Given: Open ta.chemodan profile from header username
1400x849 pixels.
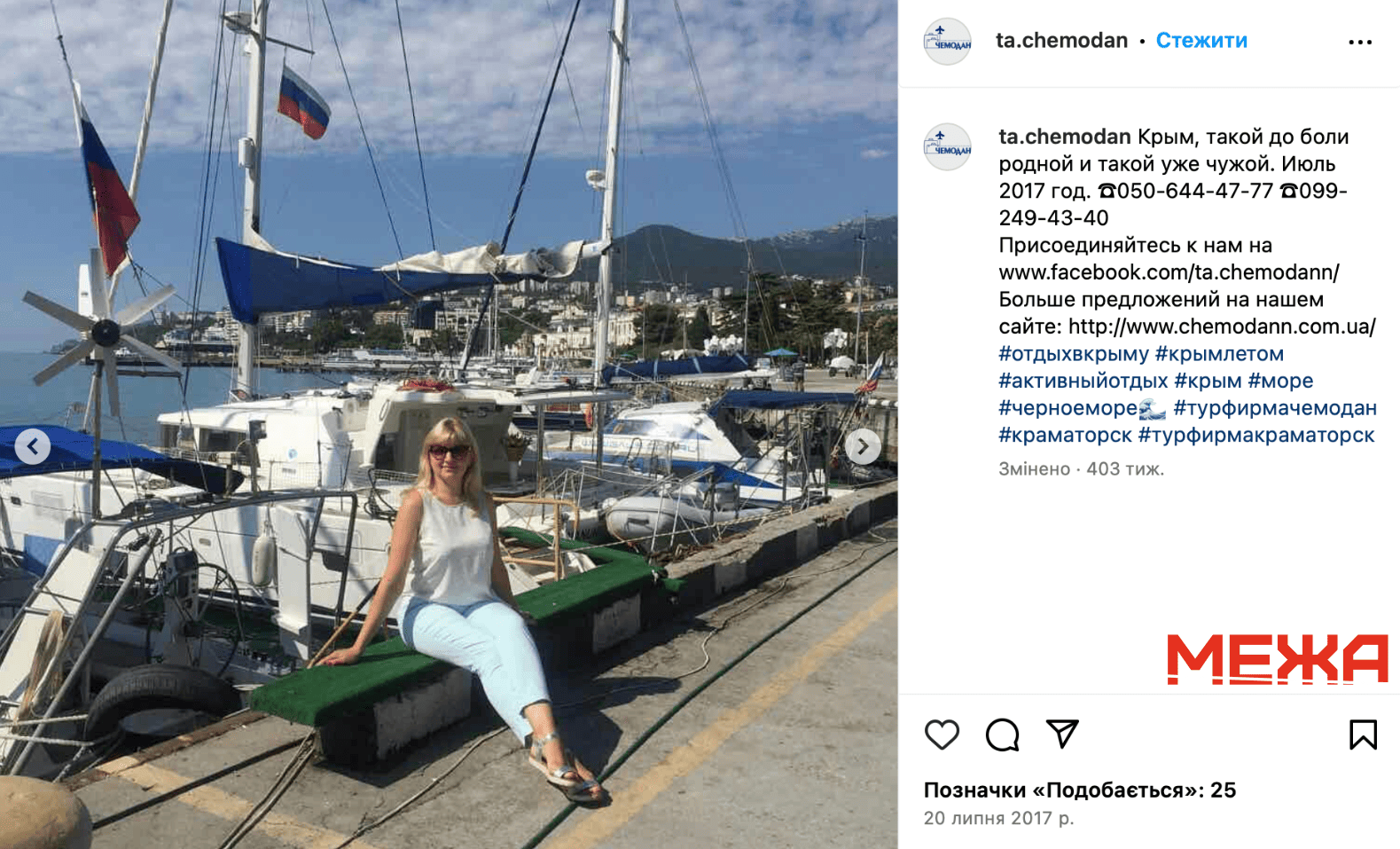Looking at the screenshot, I should point(1061,40).
